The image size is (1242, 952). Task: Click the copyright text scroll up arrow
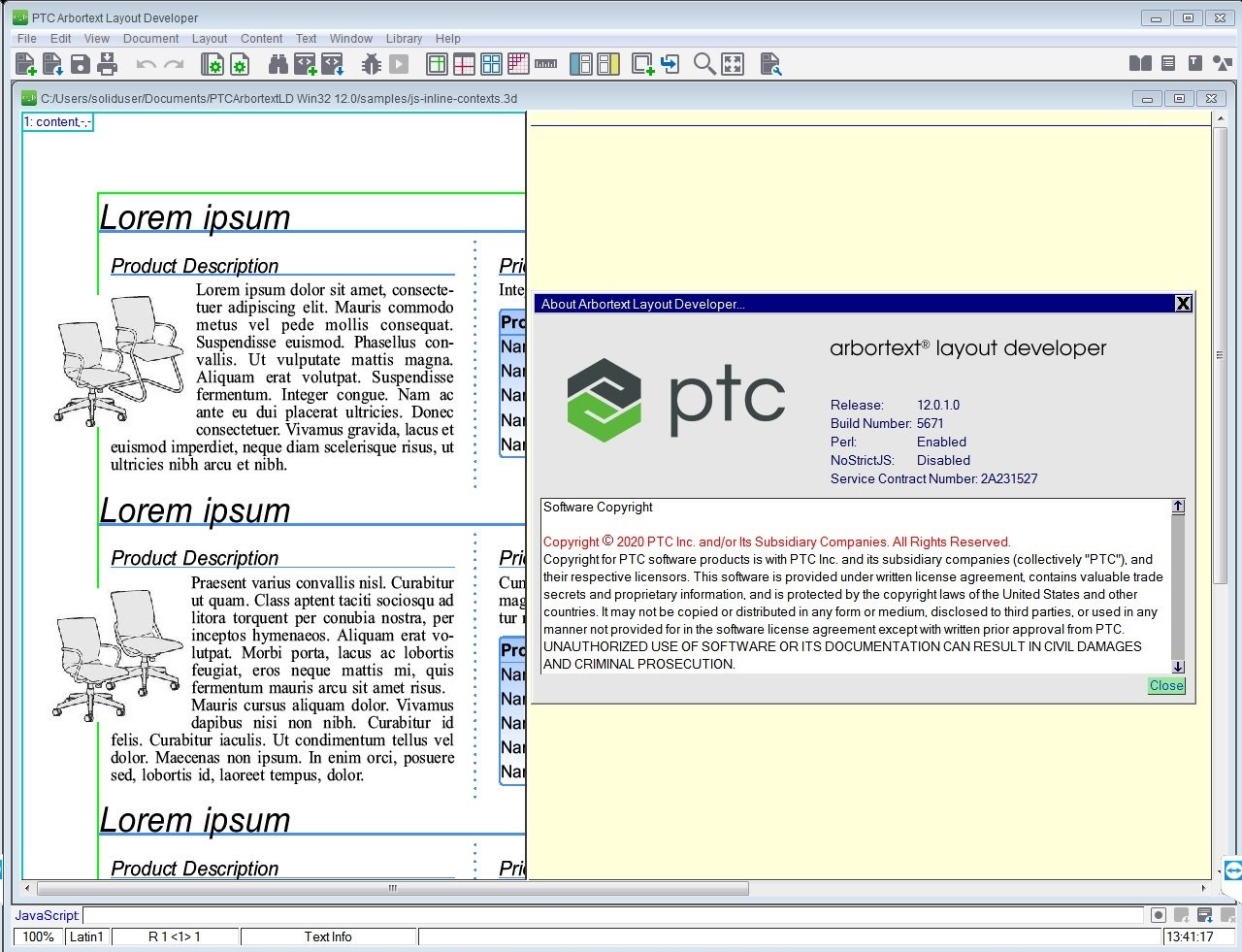pyautogui.click(x=1178, y=507)
